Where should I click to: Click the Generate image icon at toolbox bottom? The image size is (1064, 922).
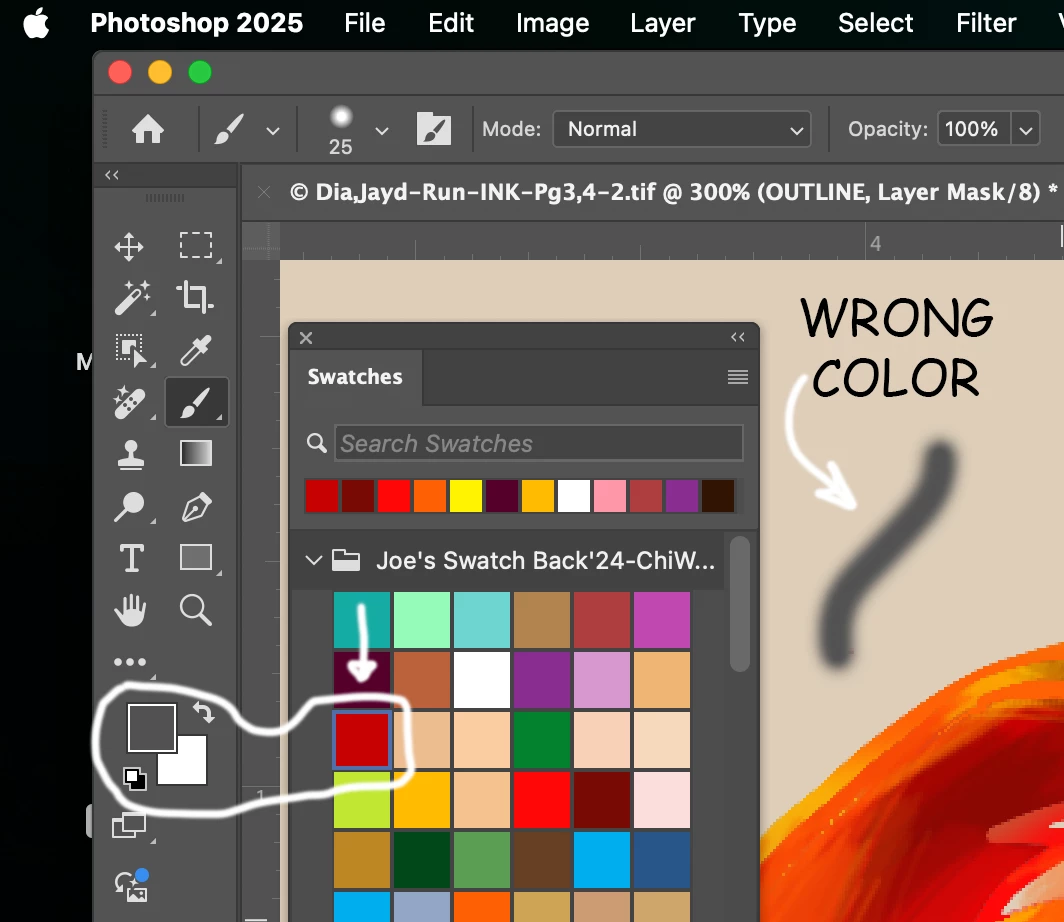pyautogui.click(x=132, y=885)
